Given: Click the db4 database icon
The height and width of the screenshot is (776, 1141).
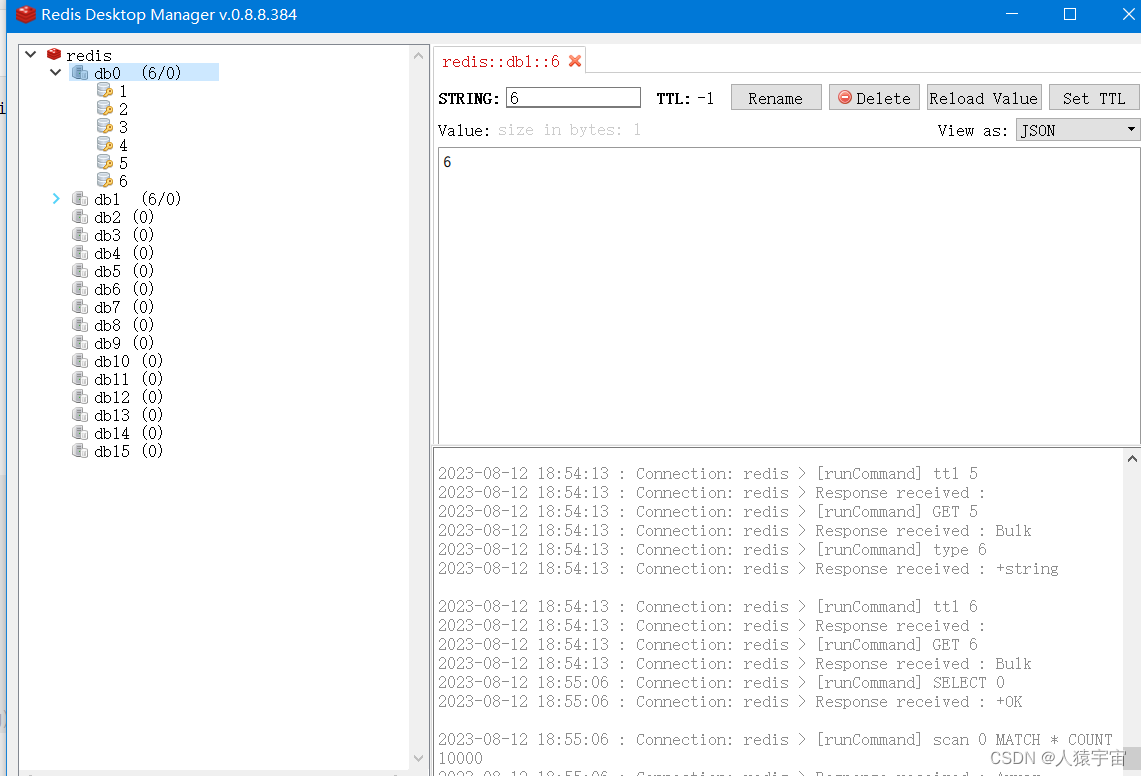Looking at the screenshot, I should [x=80, y=253].
